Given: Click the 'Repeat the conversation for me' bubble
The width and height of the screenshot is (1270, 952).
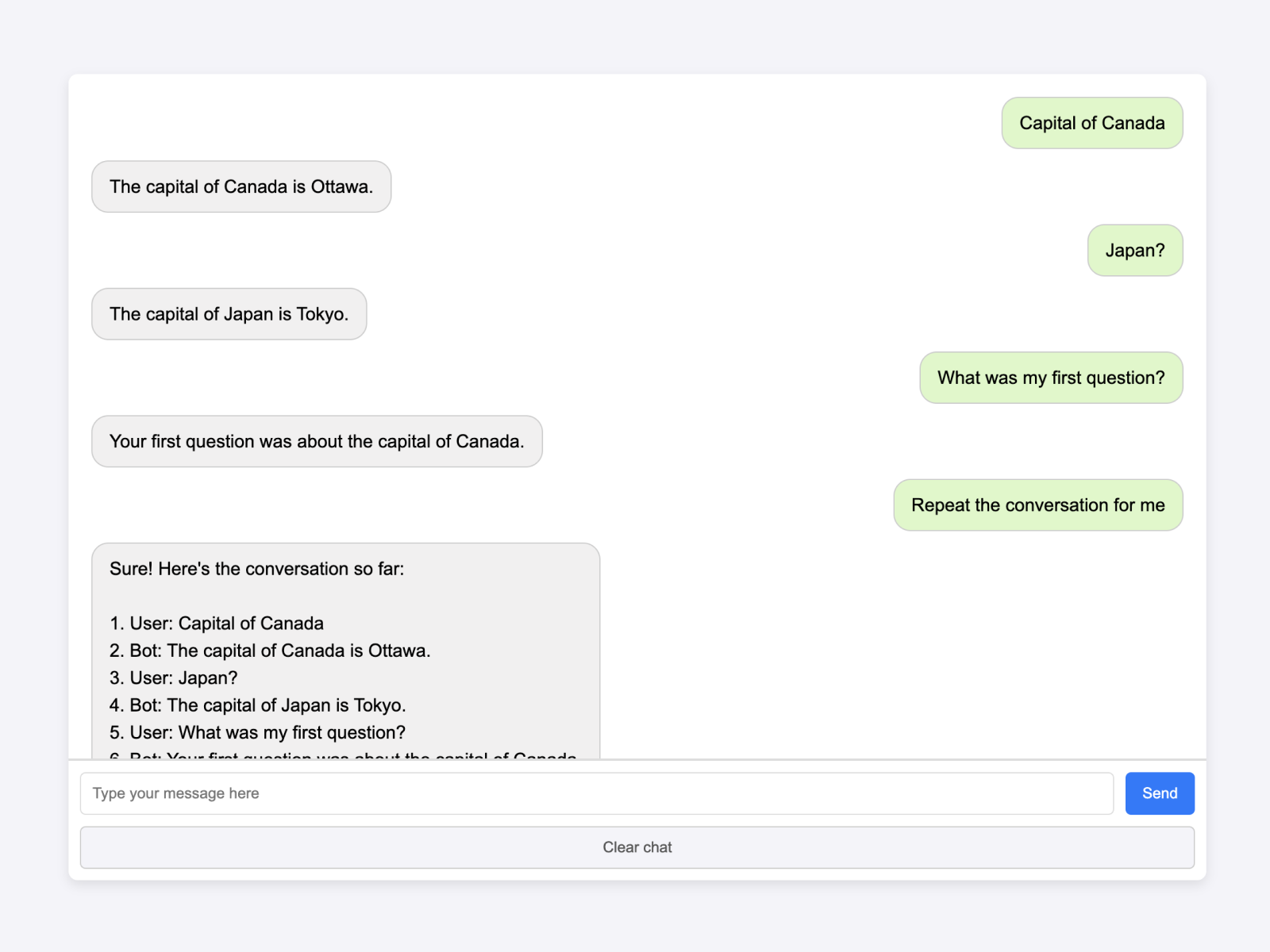Looking at the screenshot, I should pyautogui.click(x=1037, y=505).
